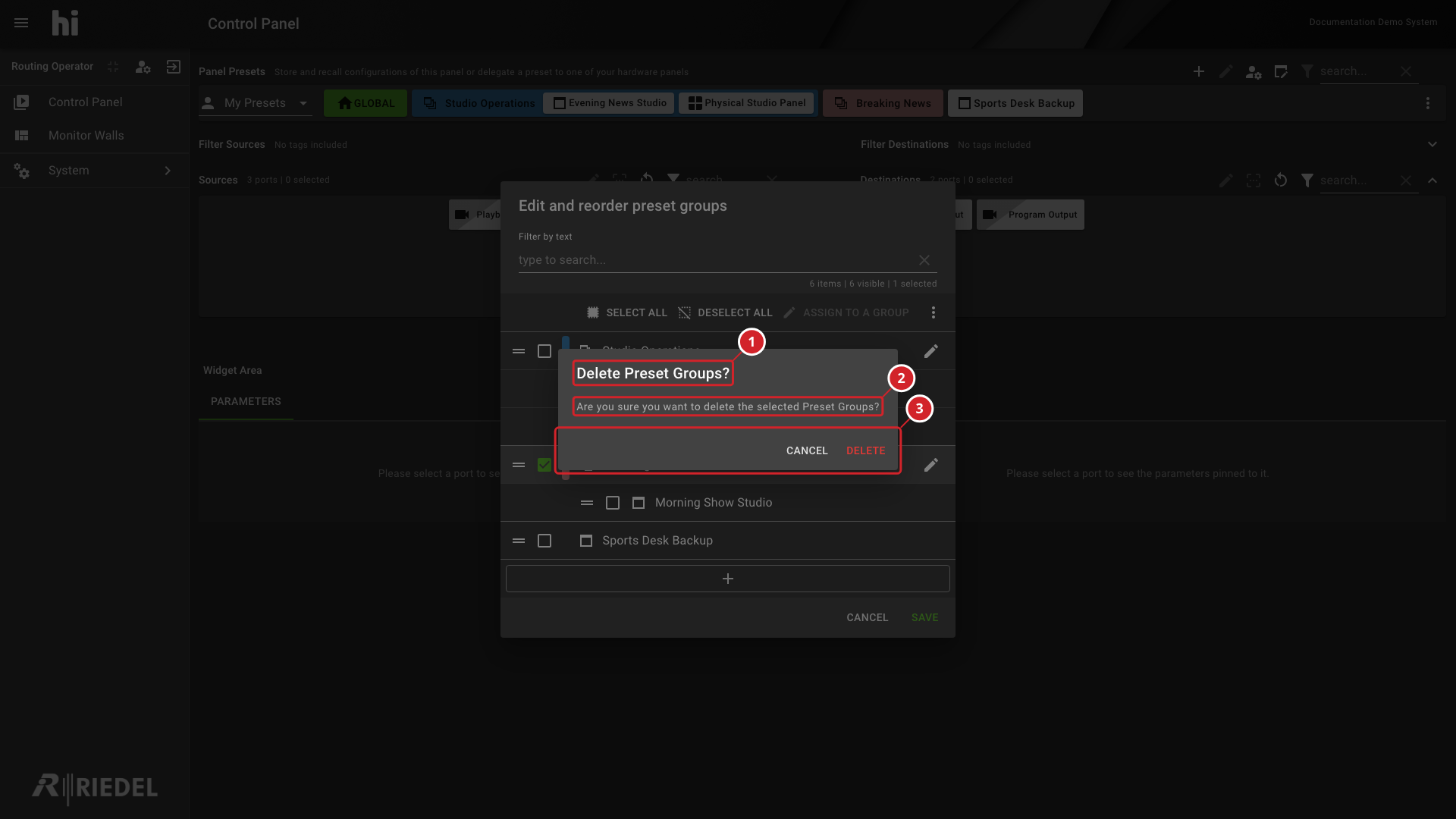Open the three-dot menu at right of the preset bar
Image resolution: width=1456 pixels, height=819 pixels.
1428,103
